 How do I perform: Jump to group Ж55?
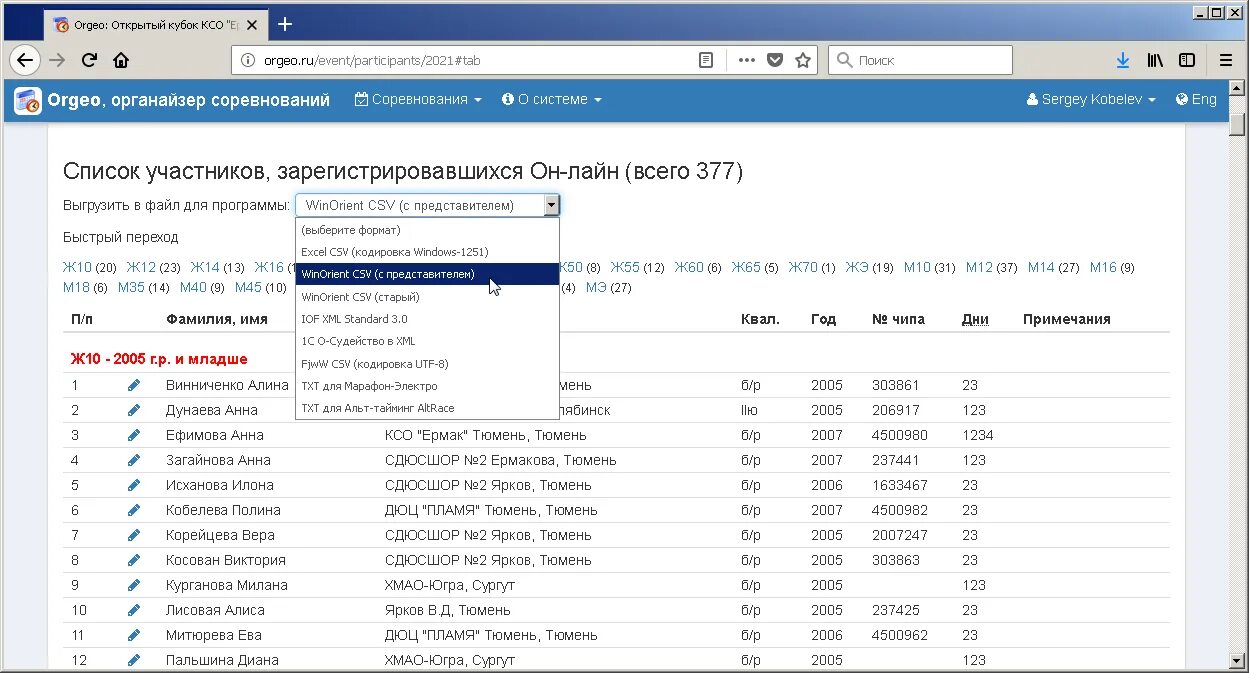tap(625, 267)
